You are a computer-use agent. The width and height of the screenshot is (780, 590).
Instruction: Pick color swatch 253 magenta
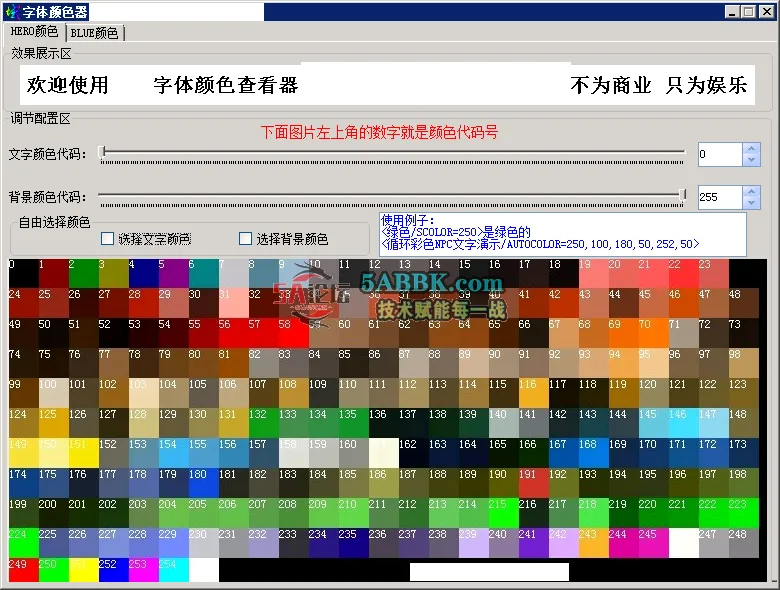coord(144,570)
